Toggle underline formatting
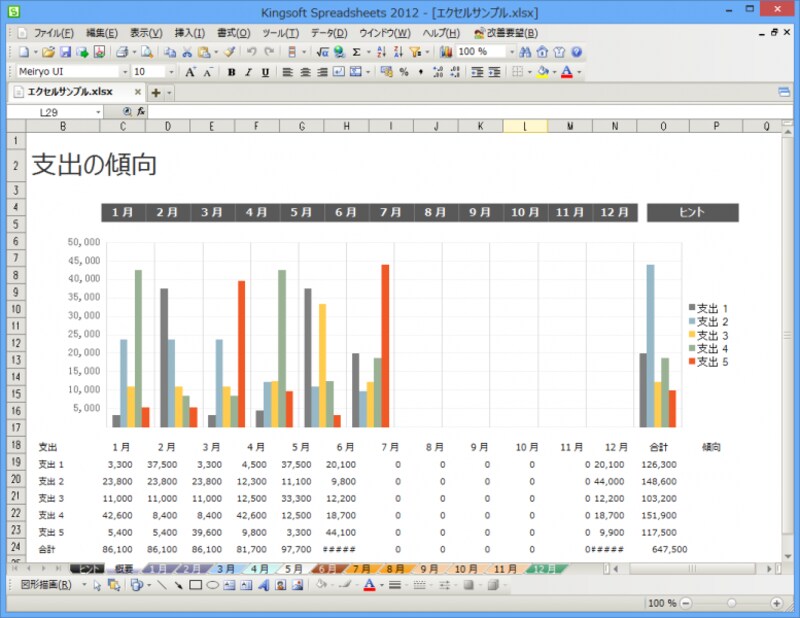Screen dimensions: 800x618 [x=264, y=72]
